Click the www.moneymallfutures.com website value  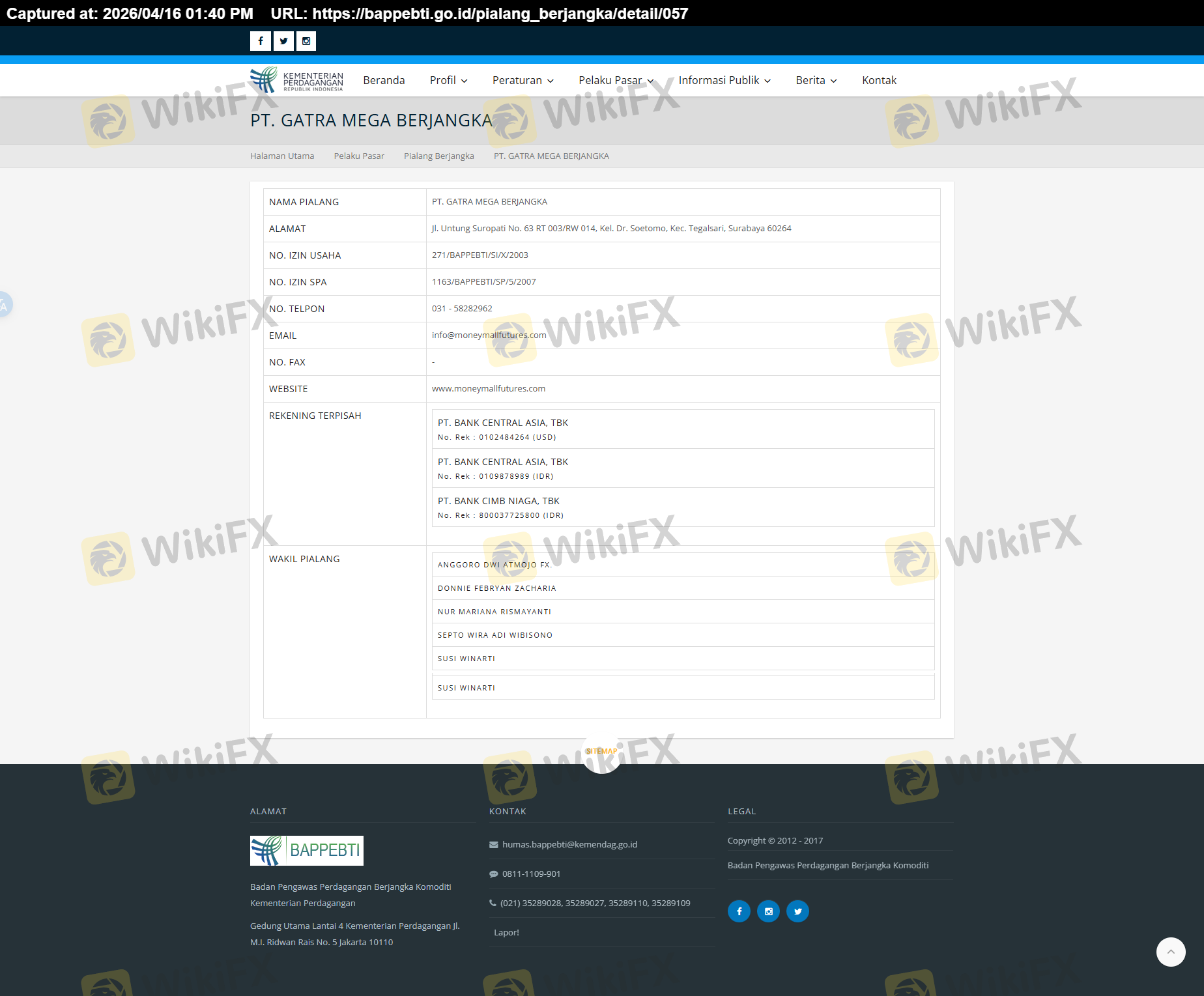489,388
